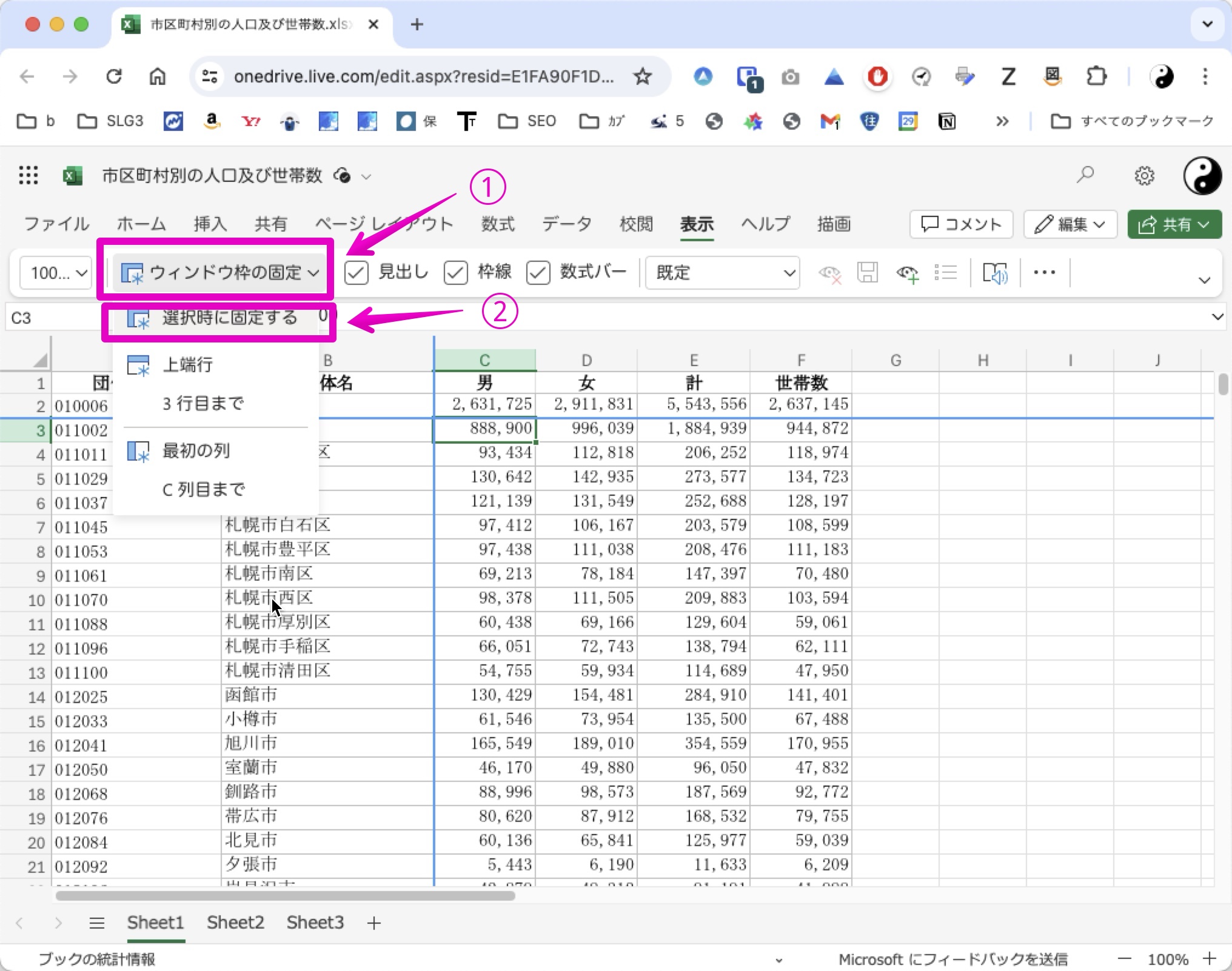Click the immersive reader icon in ribbon
The image size is (1232, 971).
click(x=994, y=273)
